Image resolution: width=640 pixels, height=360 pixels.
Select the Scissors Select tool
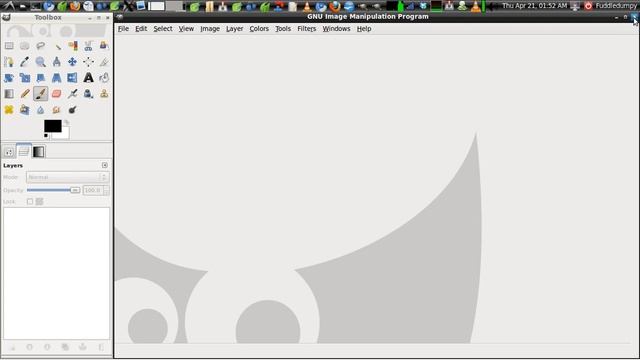coord(88,46)
